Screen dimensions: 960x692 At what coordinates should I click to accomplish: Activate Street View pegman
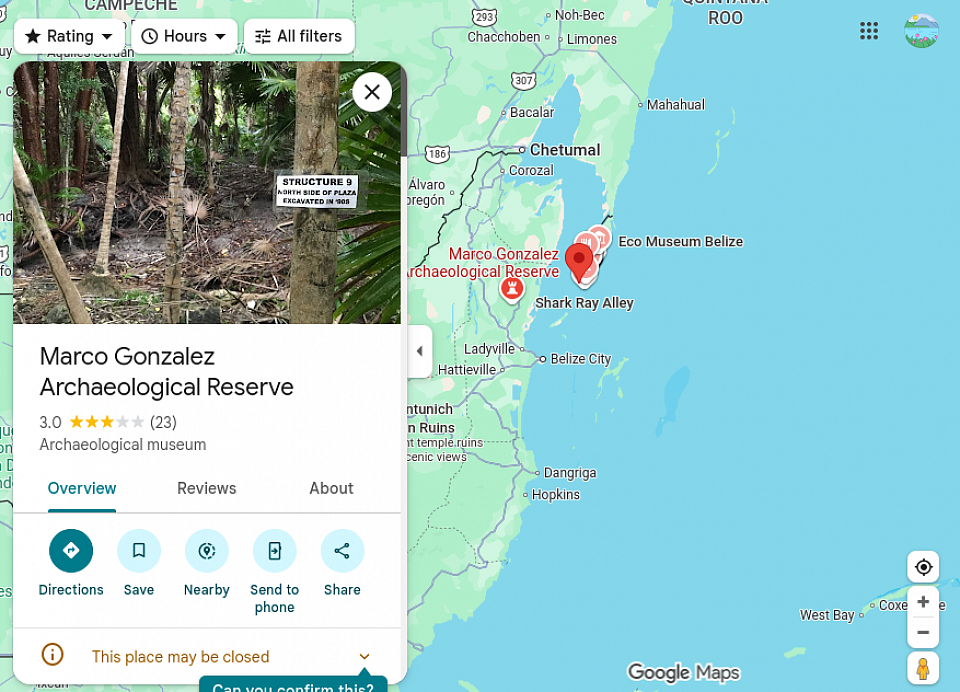pos(923,668)
